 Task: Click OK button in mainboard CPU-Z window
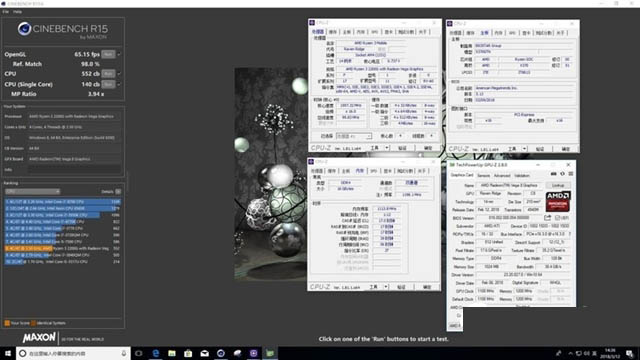point(565,149)
